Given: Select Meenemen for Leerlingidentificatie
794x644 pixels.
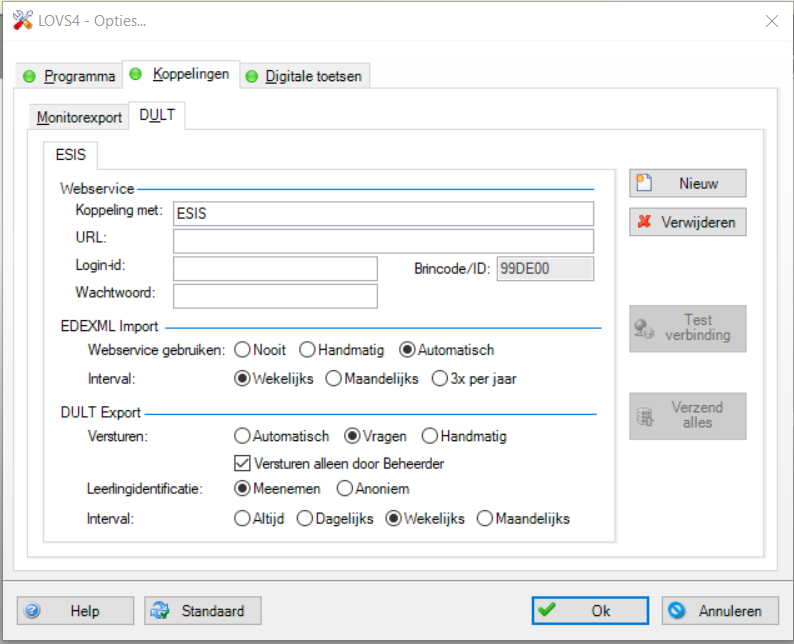Looking at the screenshot, I should click(x=243, y=489).
